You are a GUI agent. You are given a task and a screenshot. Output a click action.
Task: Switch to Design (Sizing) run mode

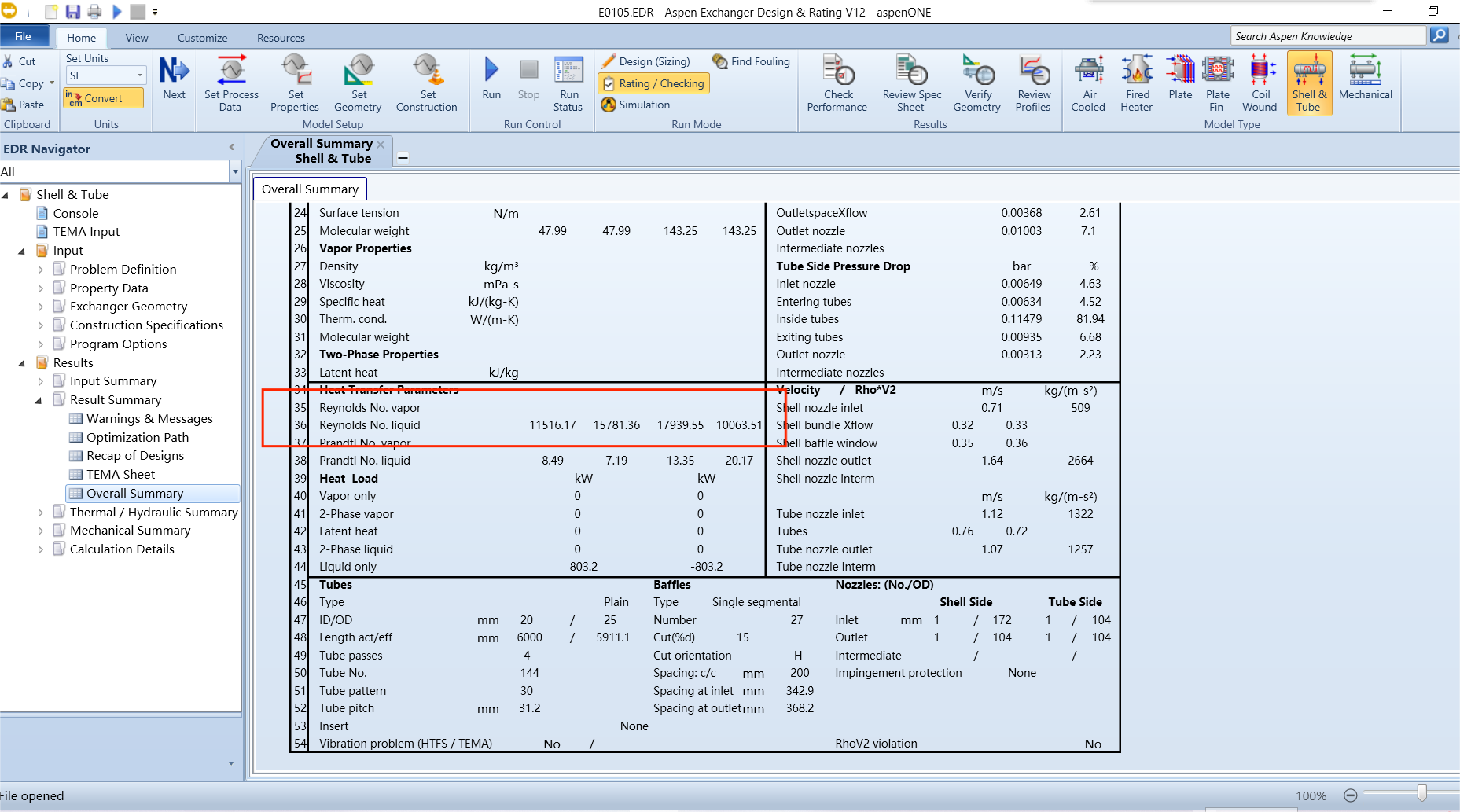pyautogui.click(x=645, y=61)
